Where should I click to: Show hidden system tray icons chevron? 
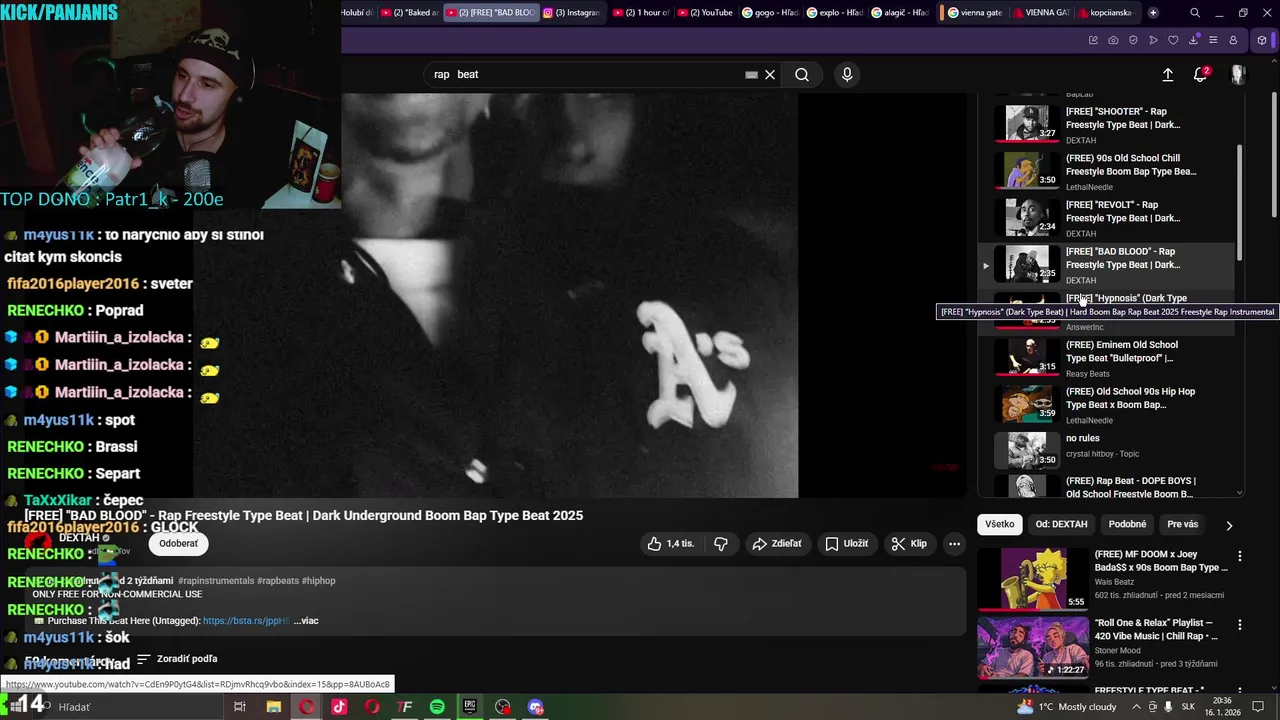[1136, 707]
